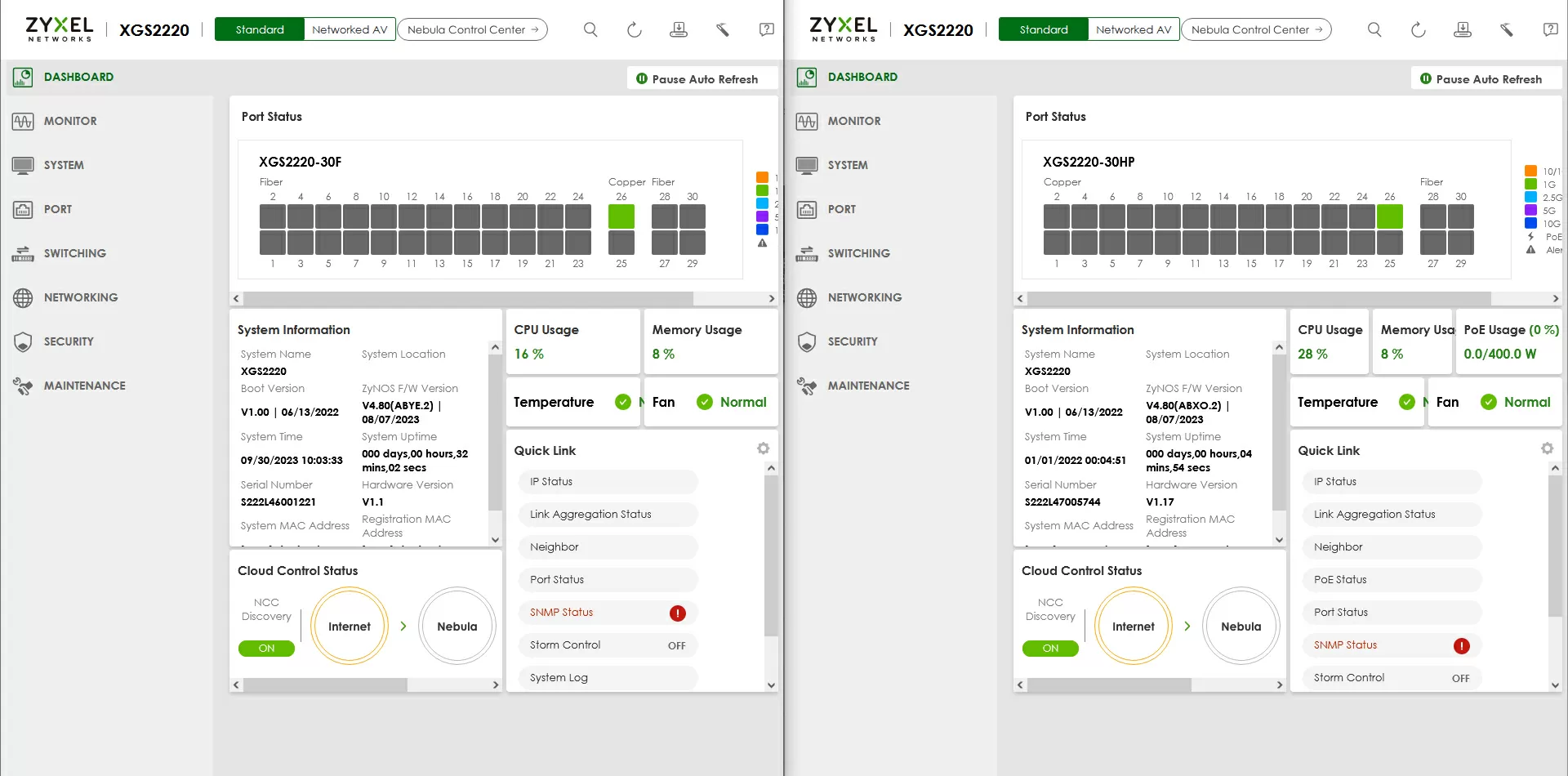Click Port Status horizontal scrollbar, left window
Image resolution: width=1568 pixels, height=776 pixels.
pos(470,299)
